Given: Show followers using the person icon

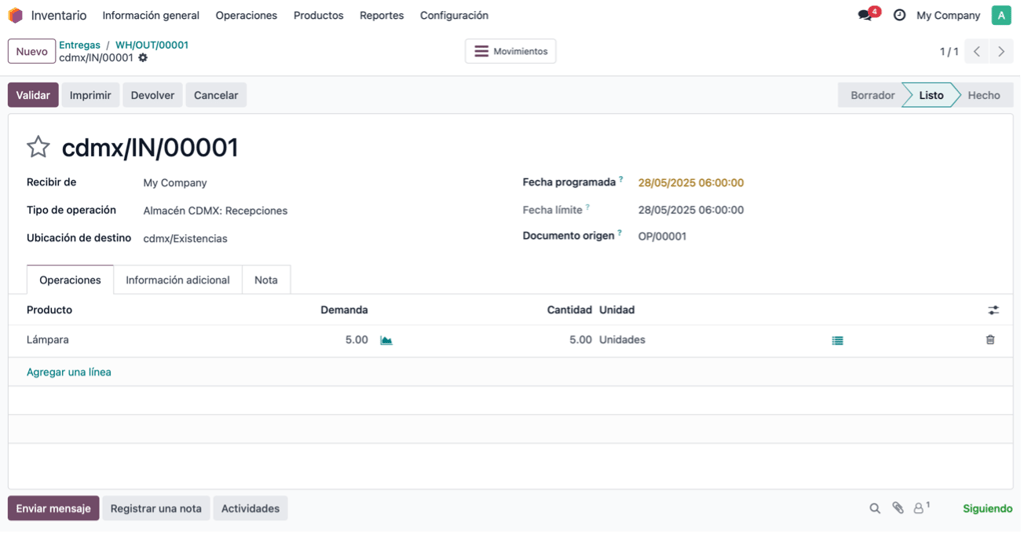Looking at the screenshot, I should pyautogui.click(x=921, y=508).
